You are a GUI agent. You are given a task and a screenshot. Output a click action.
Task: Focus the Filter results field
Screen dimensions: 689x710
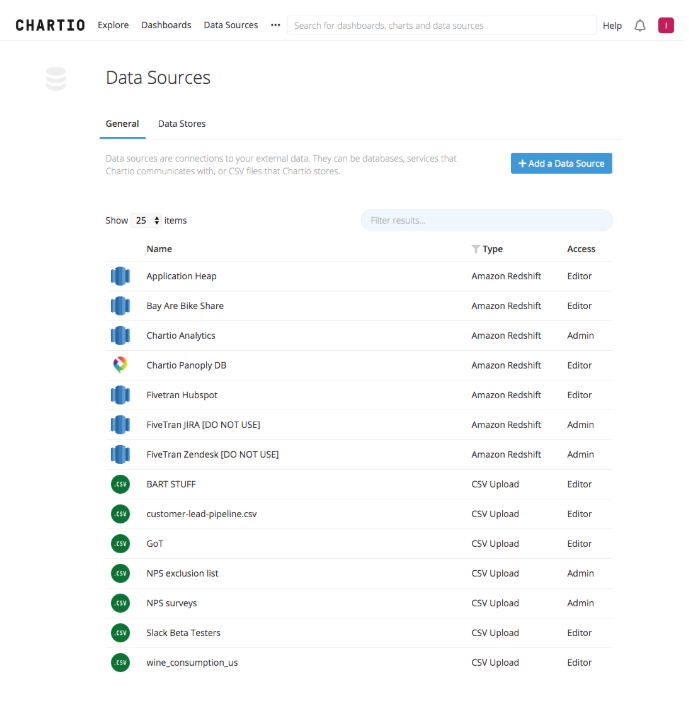(x=487, y=221)
